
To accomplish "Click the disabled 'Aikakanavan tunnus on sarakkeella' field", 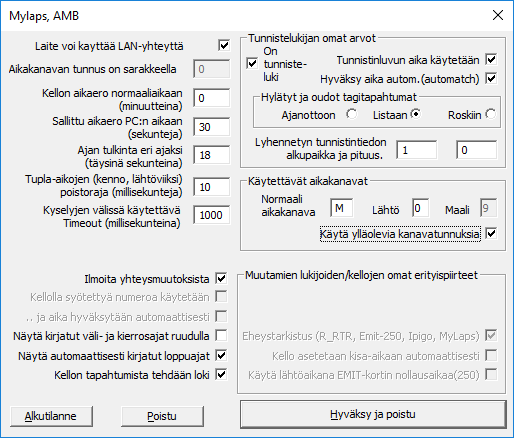I will (212, 69).
